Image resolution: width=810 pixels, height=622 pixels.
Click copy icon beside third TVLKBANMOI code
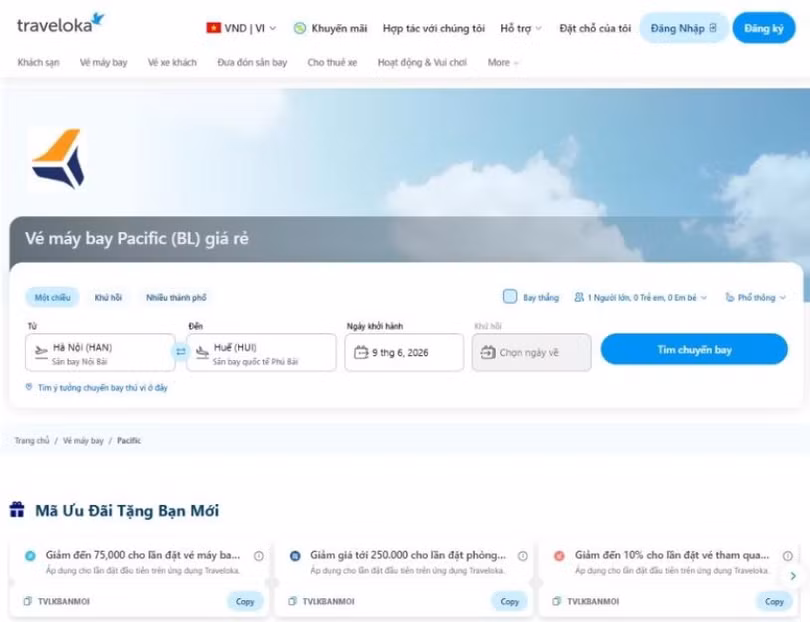(x=557, y=601)
